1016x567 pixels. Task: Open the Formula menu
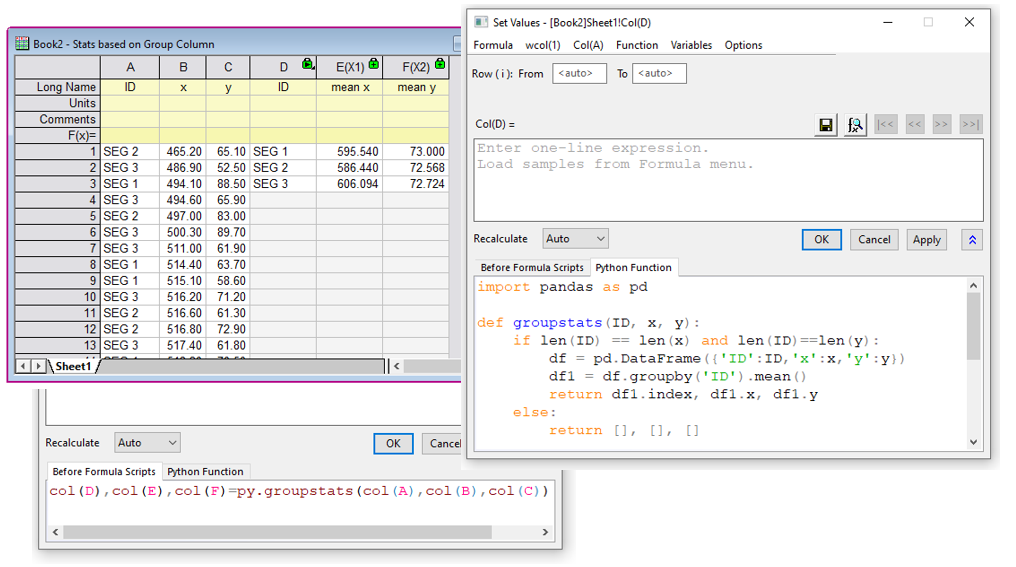493,45
